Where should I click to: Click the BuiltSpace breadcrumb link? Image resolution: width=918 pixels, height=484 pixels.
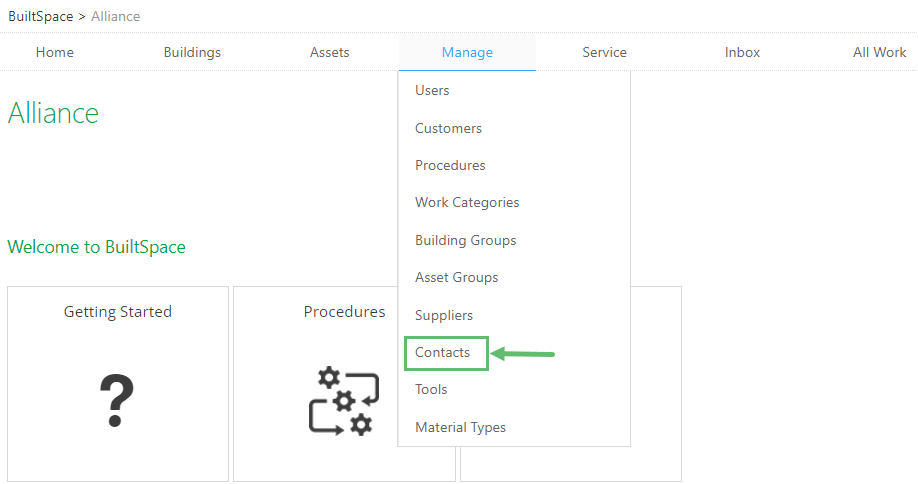point(40,16)
